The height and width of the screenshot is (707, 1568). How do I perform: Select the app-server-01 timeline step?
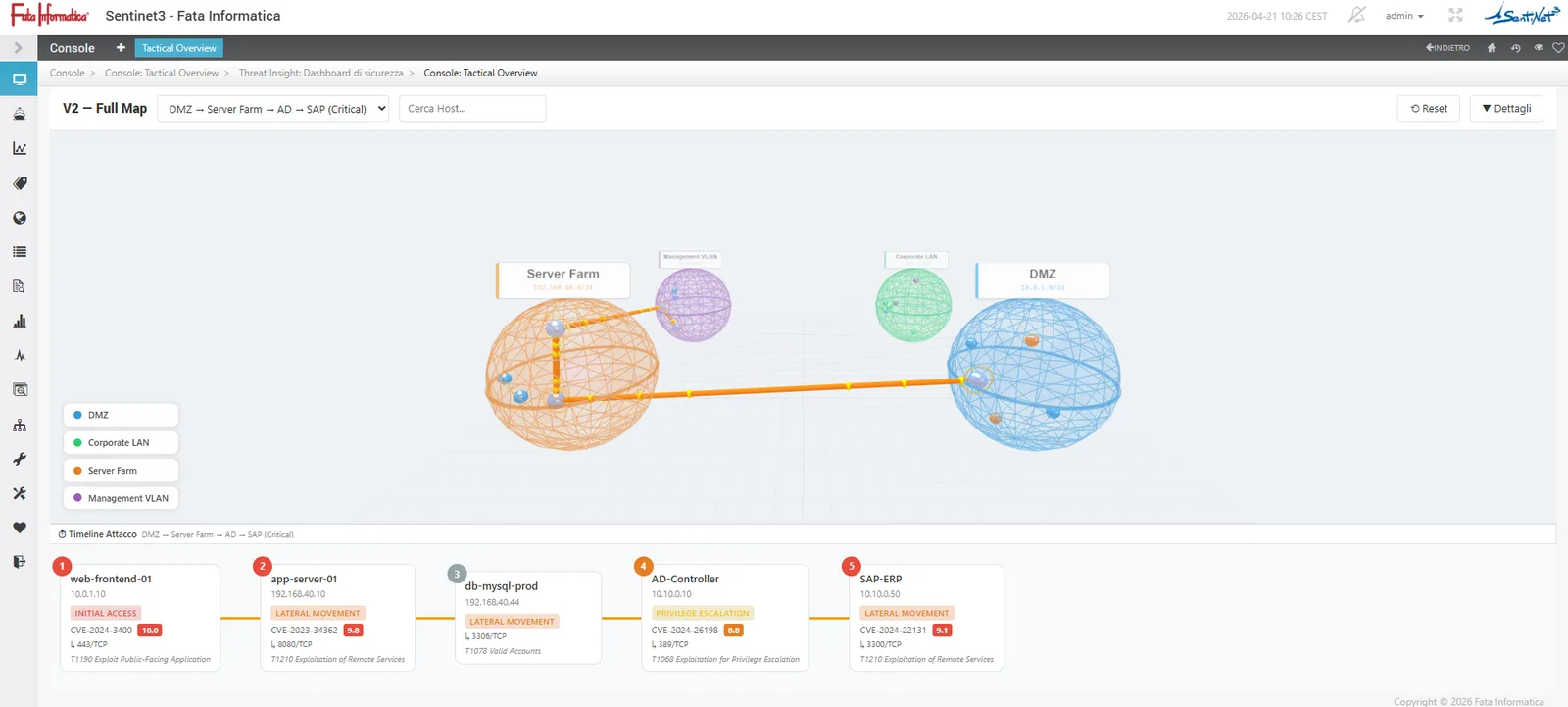338,618
